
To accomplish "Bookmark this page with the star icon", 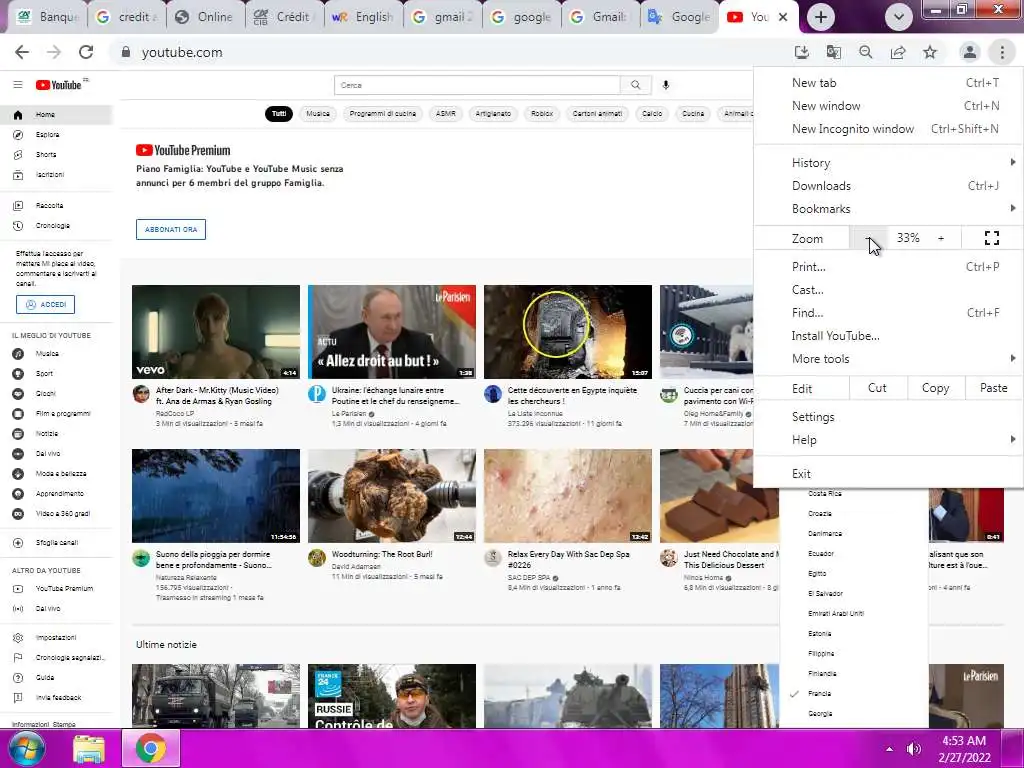I will pos(930,52).
